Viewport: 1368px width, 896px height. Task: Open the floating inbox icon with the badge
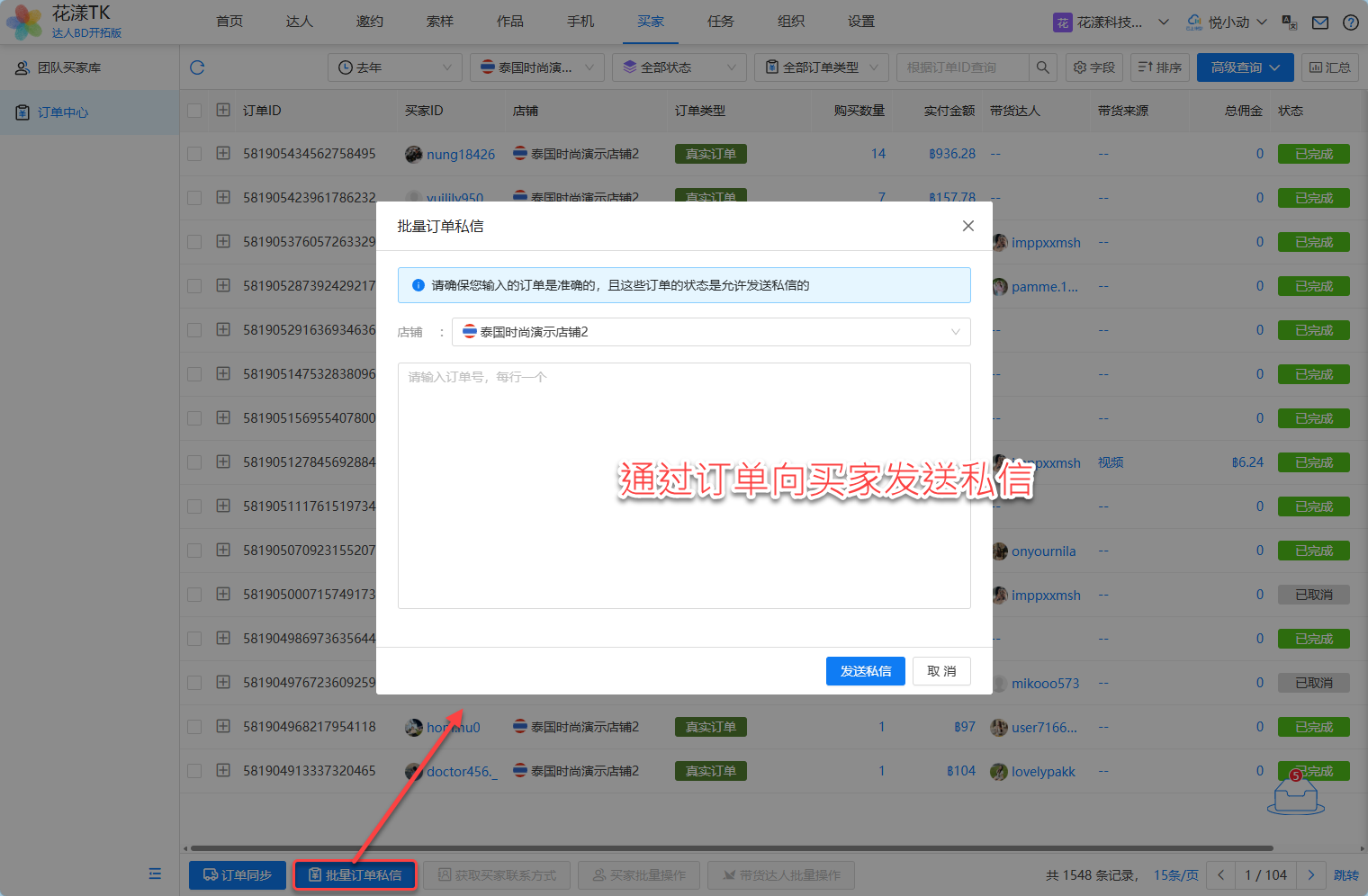[x=1295, y=793]
